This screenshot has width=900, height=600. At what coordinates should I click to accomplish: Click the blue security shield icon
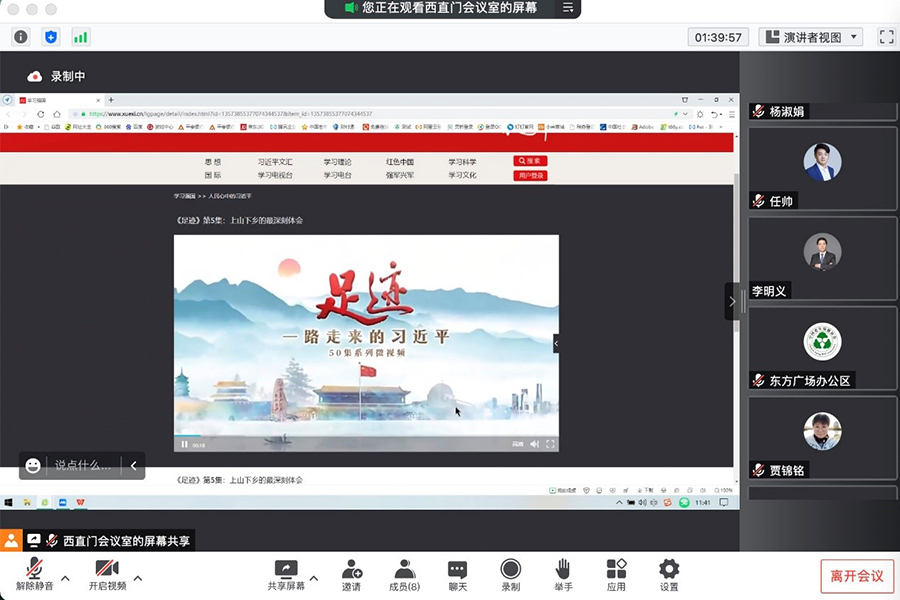tap(51, 37)
